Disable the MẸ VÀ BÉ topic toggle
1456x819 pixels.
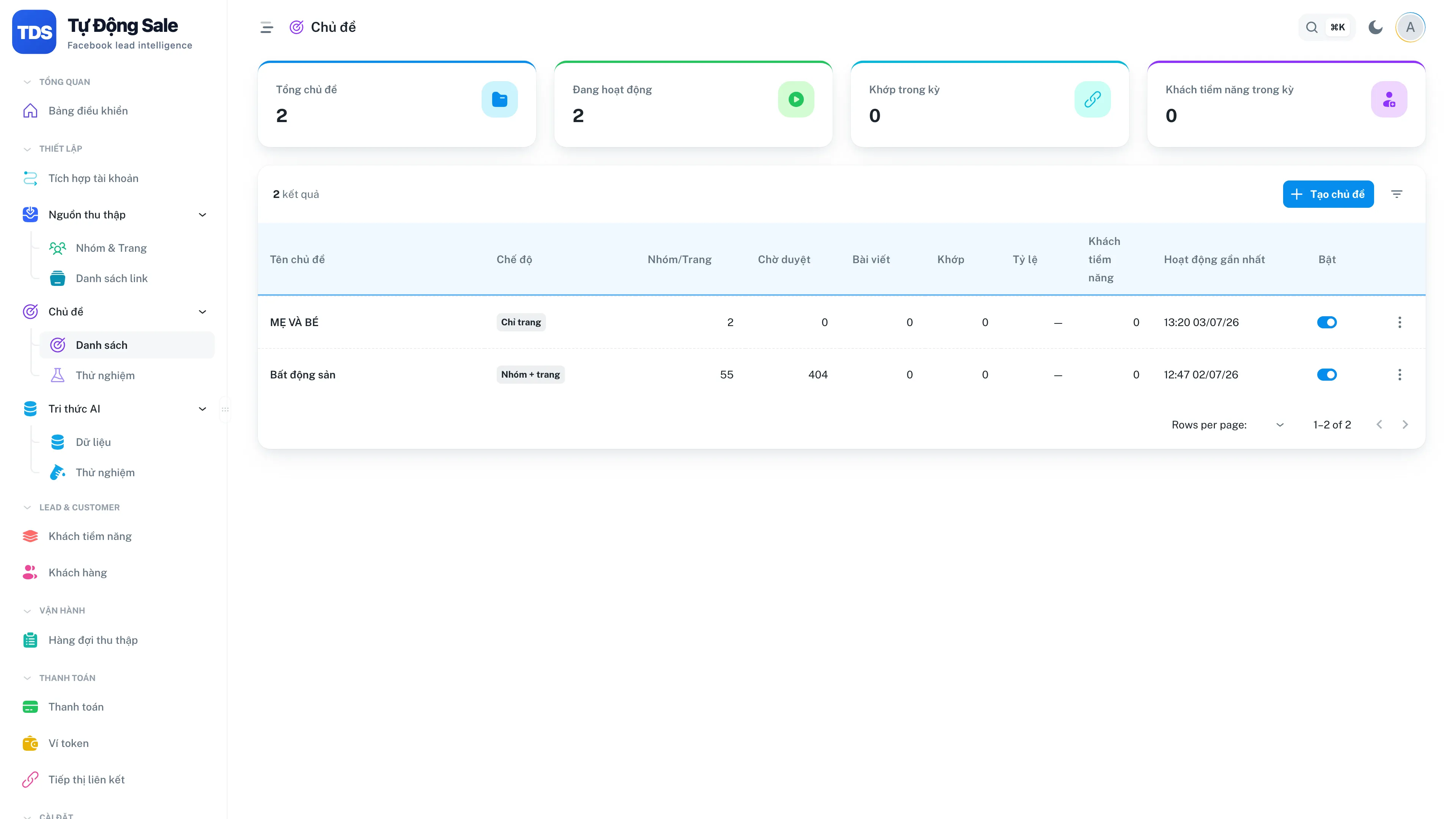[x=1327, y=322]
